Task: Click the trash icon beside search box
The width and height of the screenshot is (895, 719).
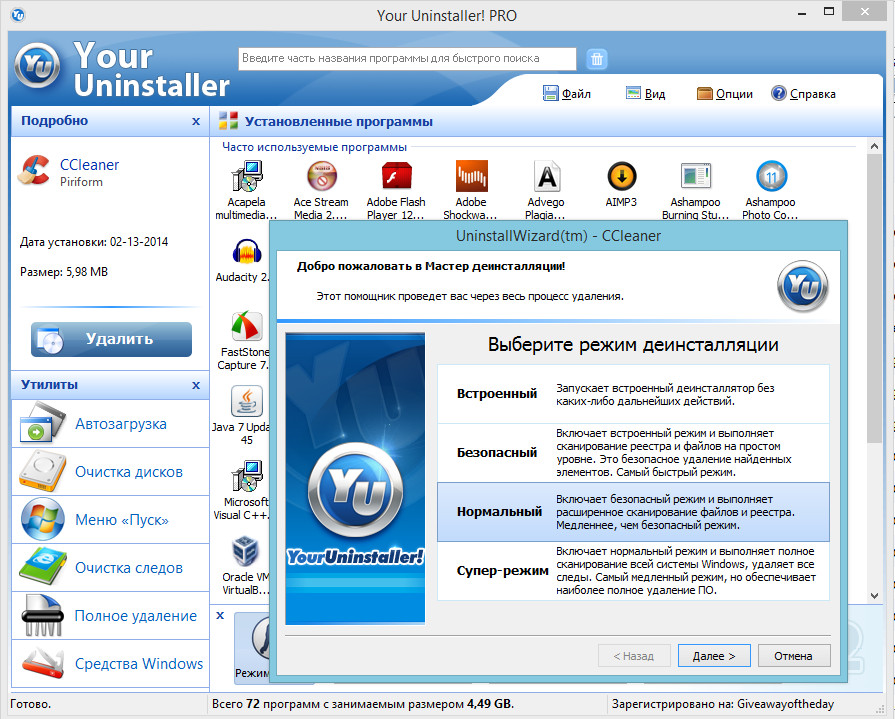Action: (x=596, y=59)
